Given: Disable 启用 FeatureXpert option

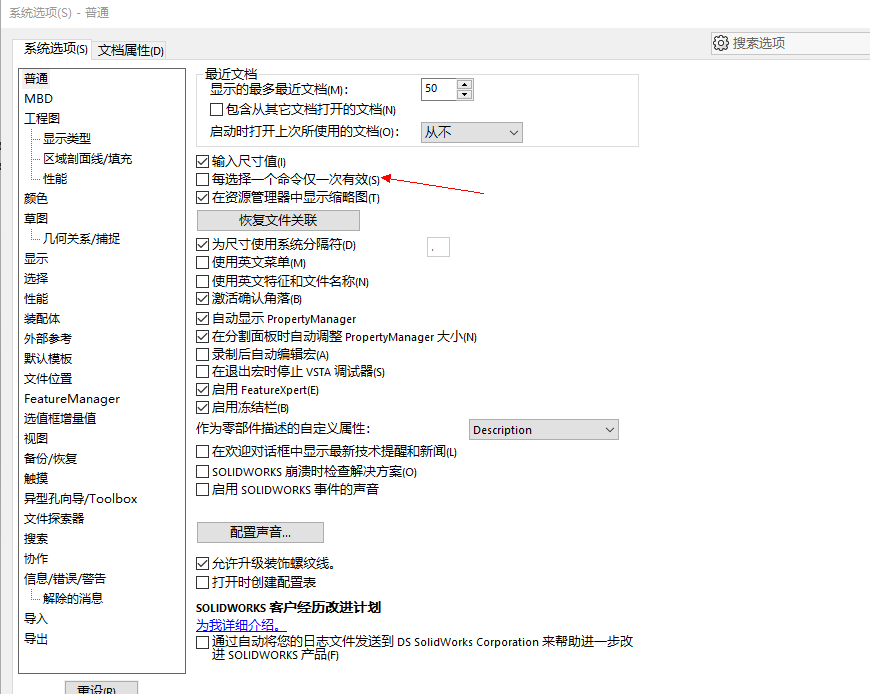Looking at the screenshot, I should (x=202, y=389).
